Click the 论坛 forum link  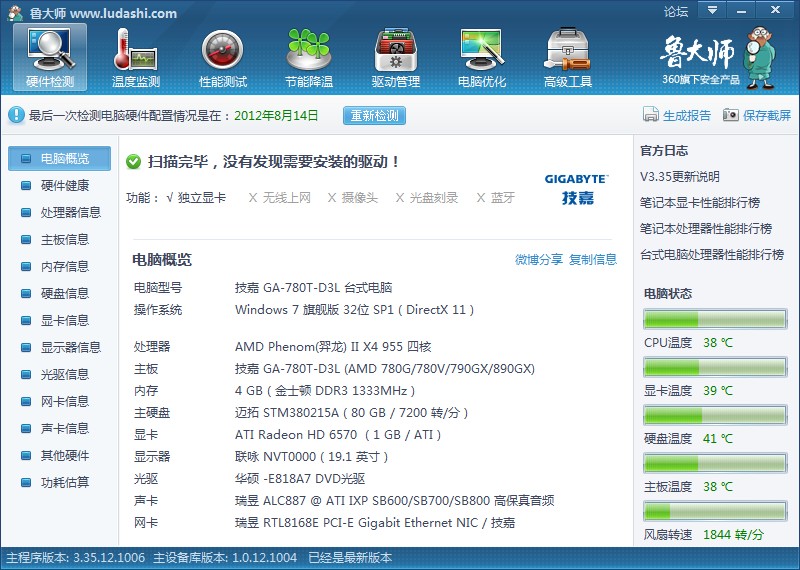click(676, 11)
